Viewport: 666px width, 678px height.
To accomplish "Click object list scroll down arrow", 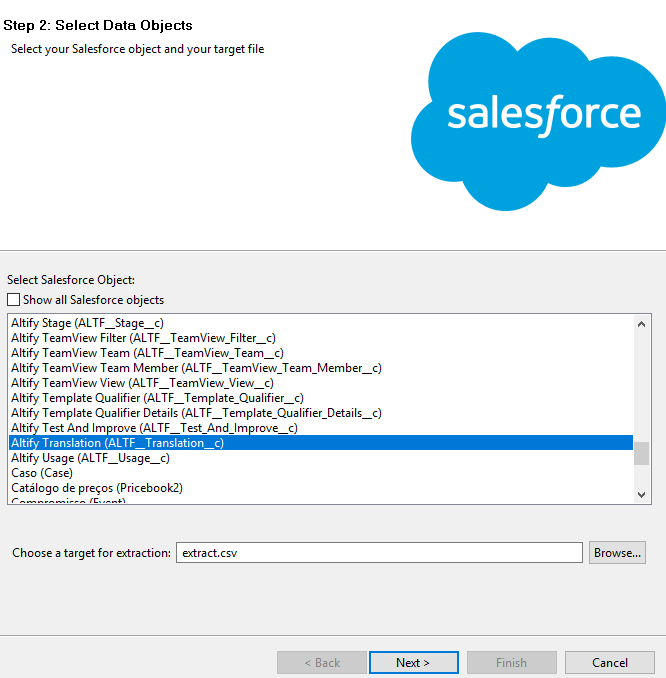I will [x=641, y=495].
